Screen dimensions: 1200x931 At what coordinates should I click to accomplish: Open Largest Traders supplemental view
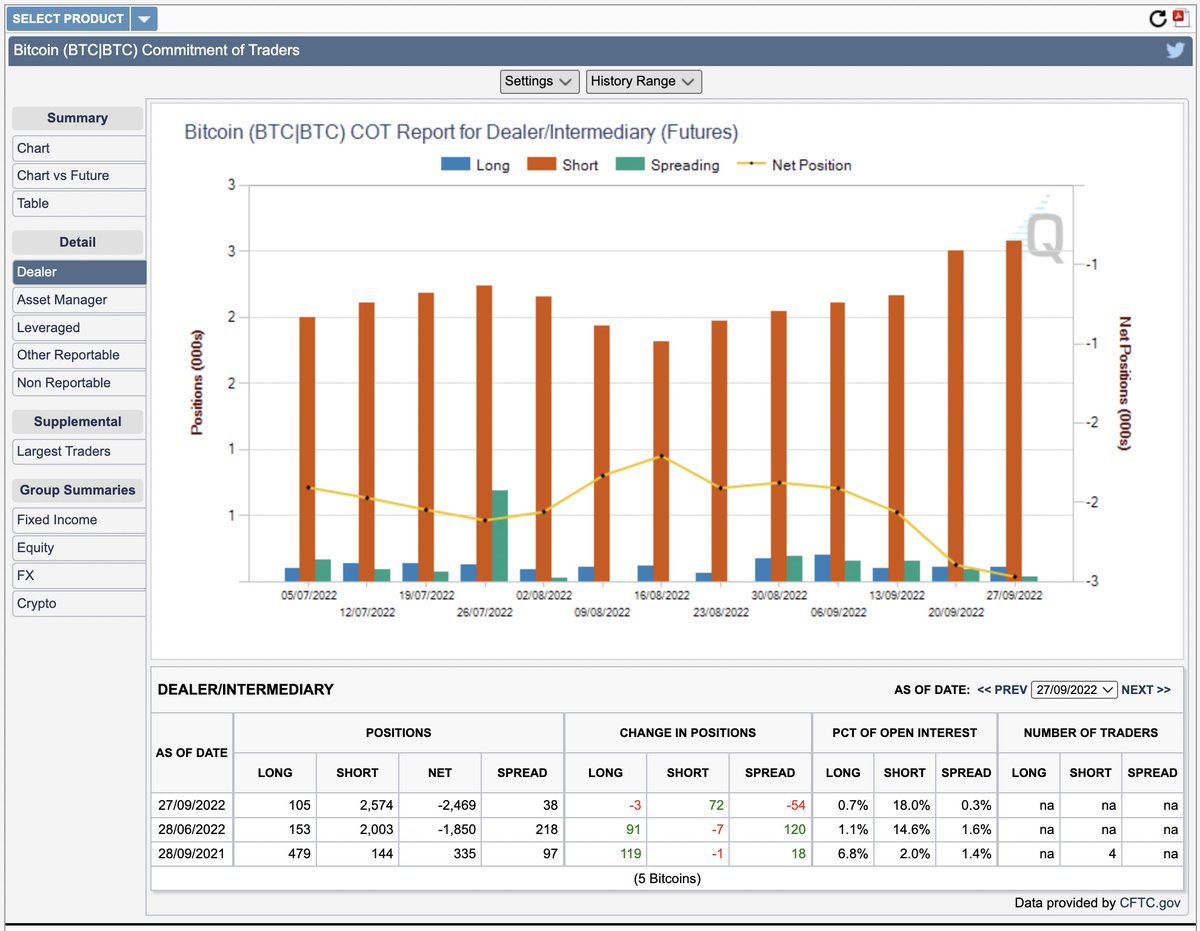(79, 451)
